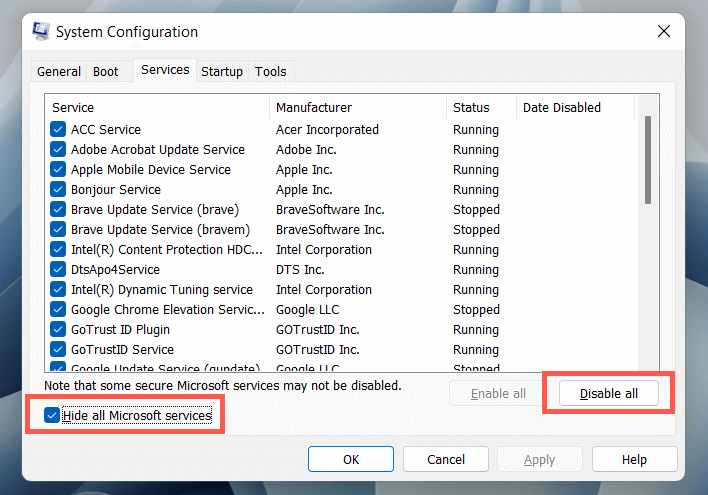Open the Tools tab
The height and width of the screenshot is (495, 708).
click(270, 72)
